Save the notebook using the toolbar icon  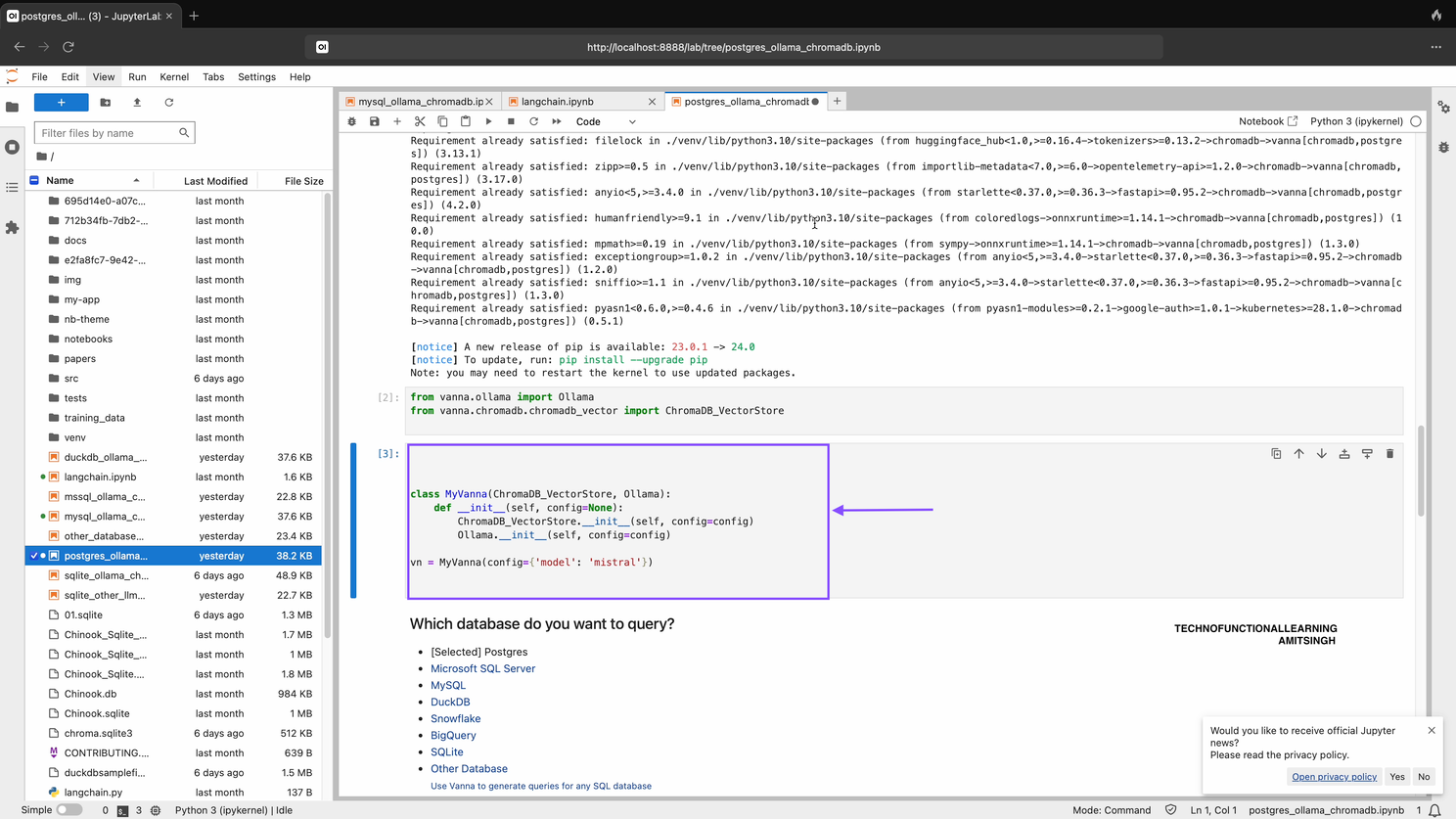coord(374,121)
